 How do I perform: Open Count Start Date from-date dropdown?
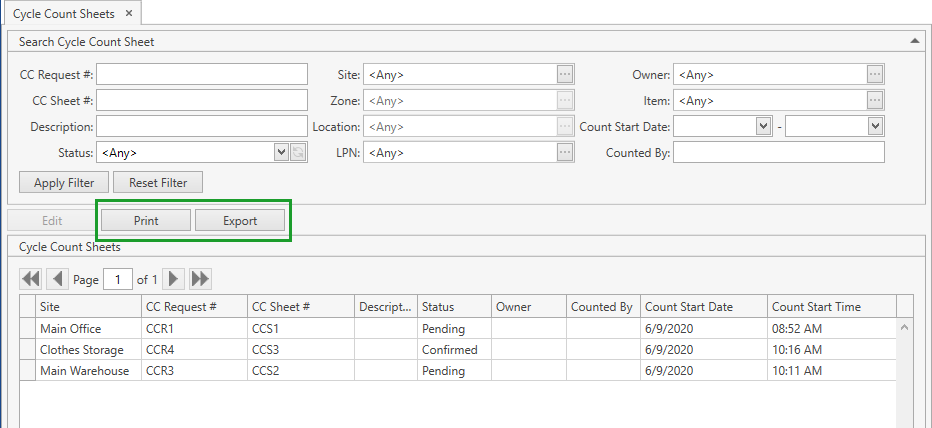pyautogui.click(x=764, y=126)
